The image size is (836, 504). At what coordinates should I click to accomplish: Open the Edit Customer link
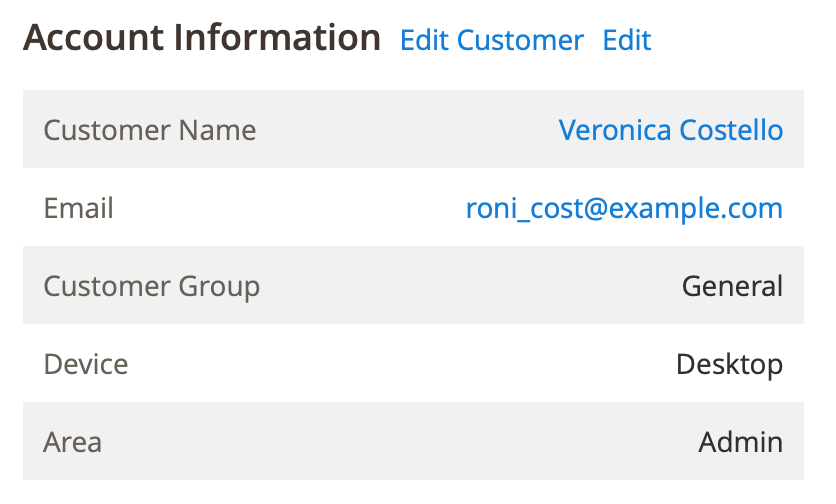[492, 40]
